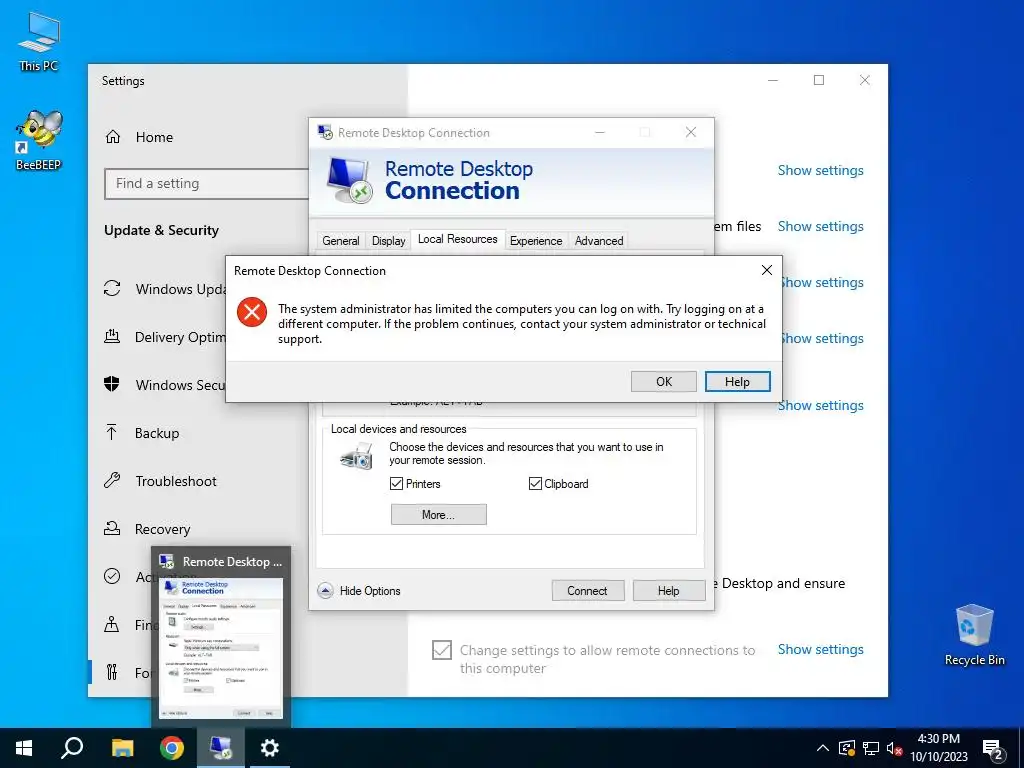Toggle allow remote connections checkbox
The width and height of the screenshot is (1024, 768).
(x=442, y=650)
